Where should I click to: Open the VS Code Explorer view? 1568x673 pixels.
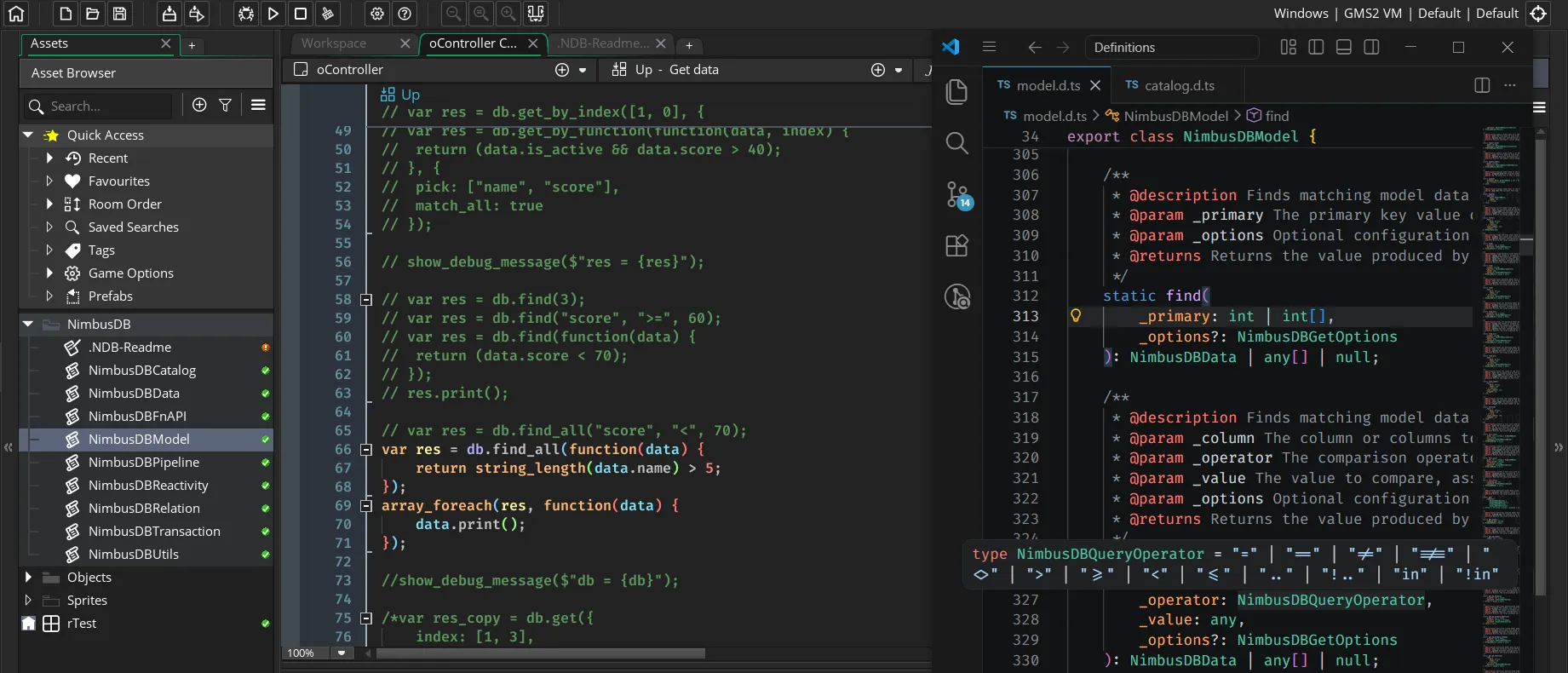(x=957, y=92)
